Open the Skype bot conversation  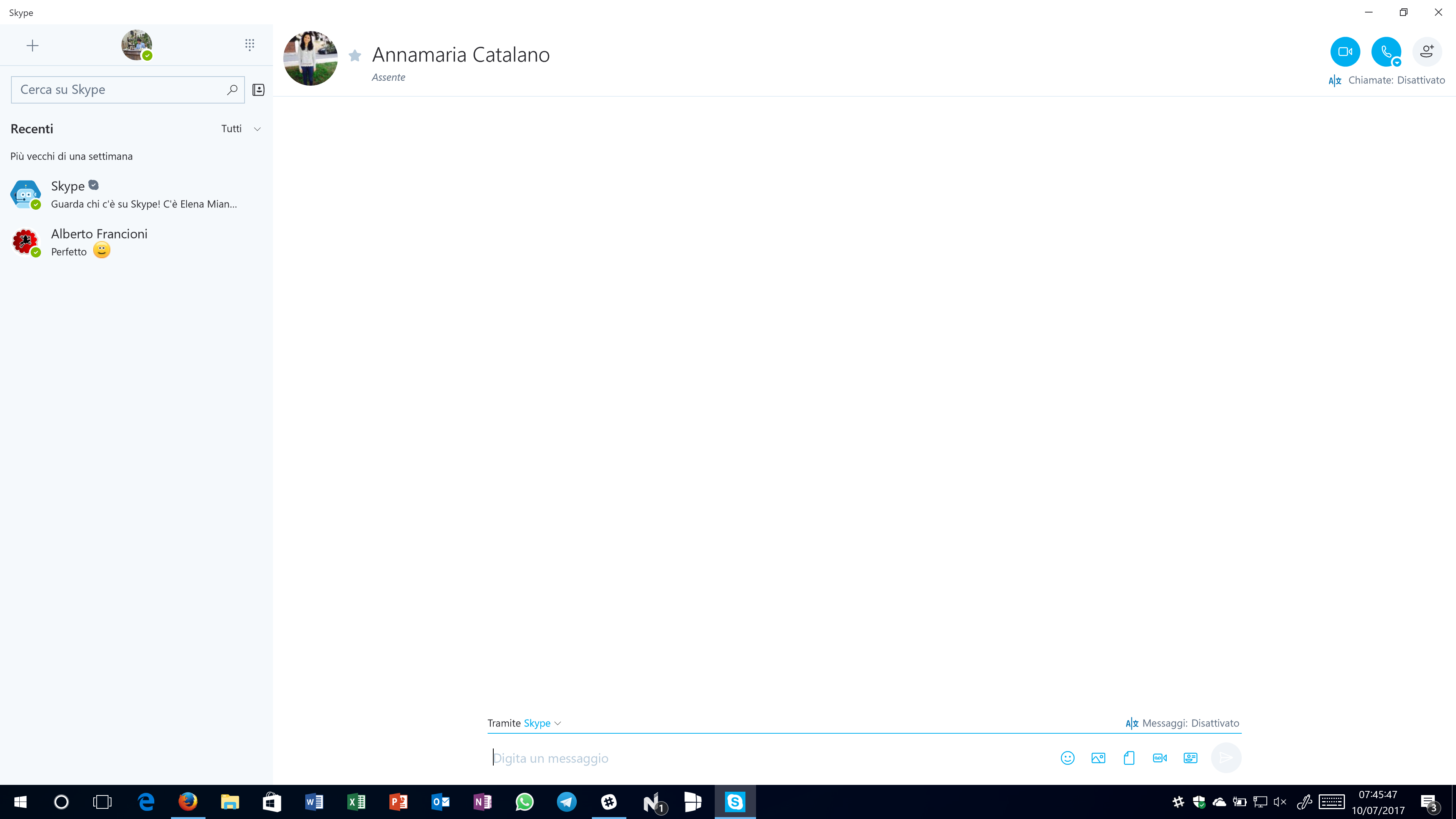click(136, 195)
